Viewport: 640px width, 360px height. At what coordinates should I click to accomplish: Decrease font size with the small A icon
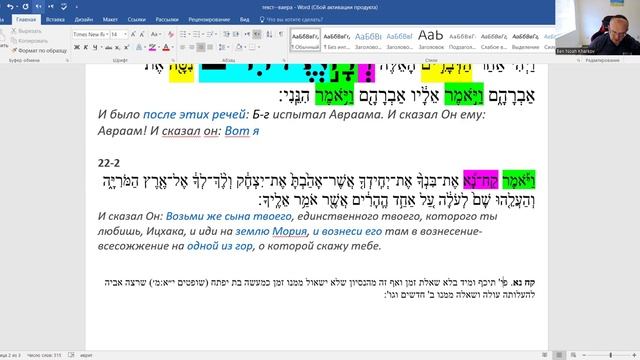[x=142, y=34]
